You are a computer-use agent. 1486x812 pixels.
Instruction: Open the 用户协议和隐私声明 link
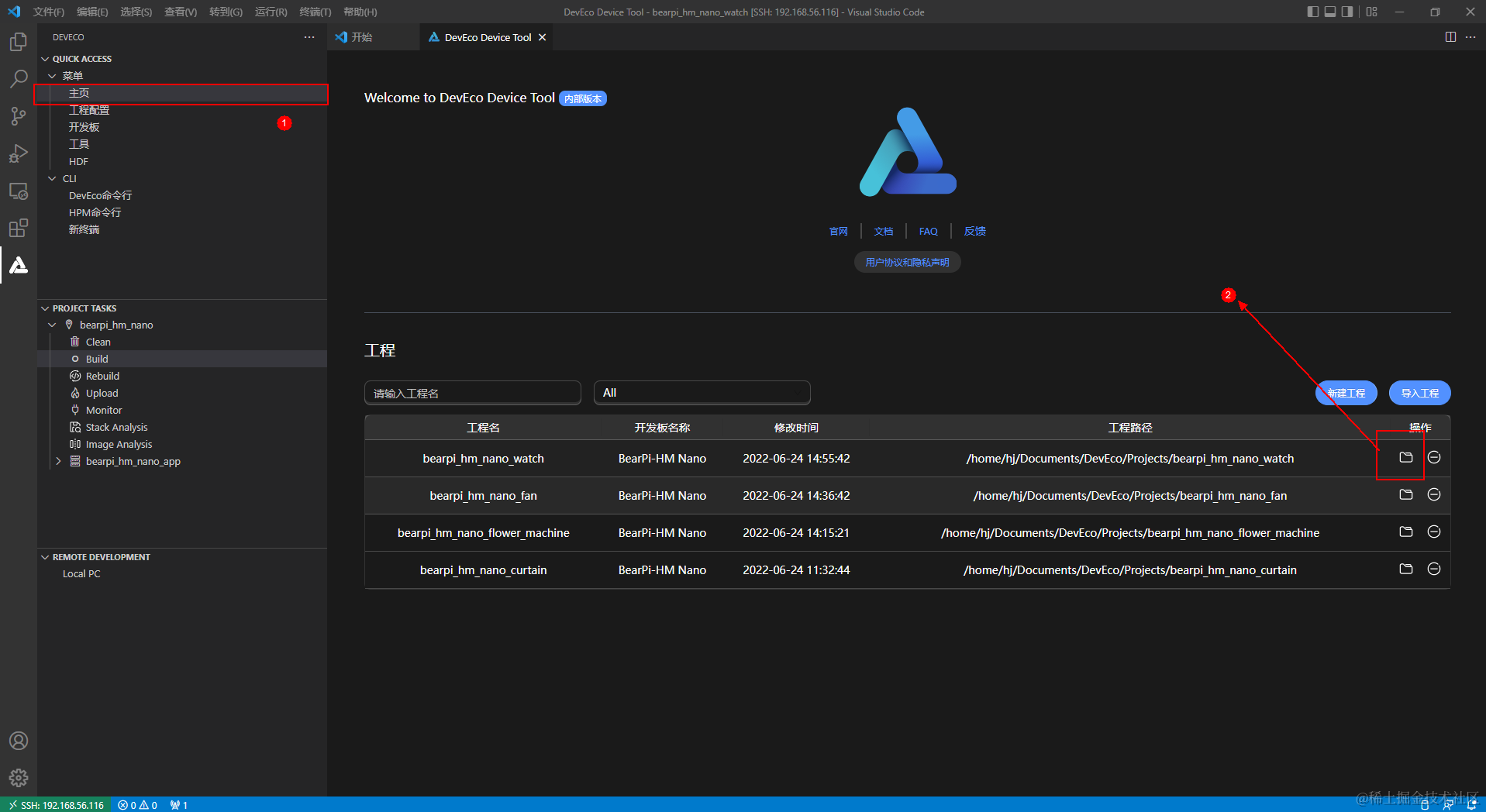[908, 262]
